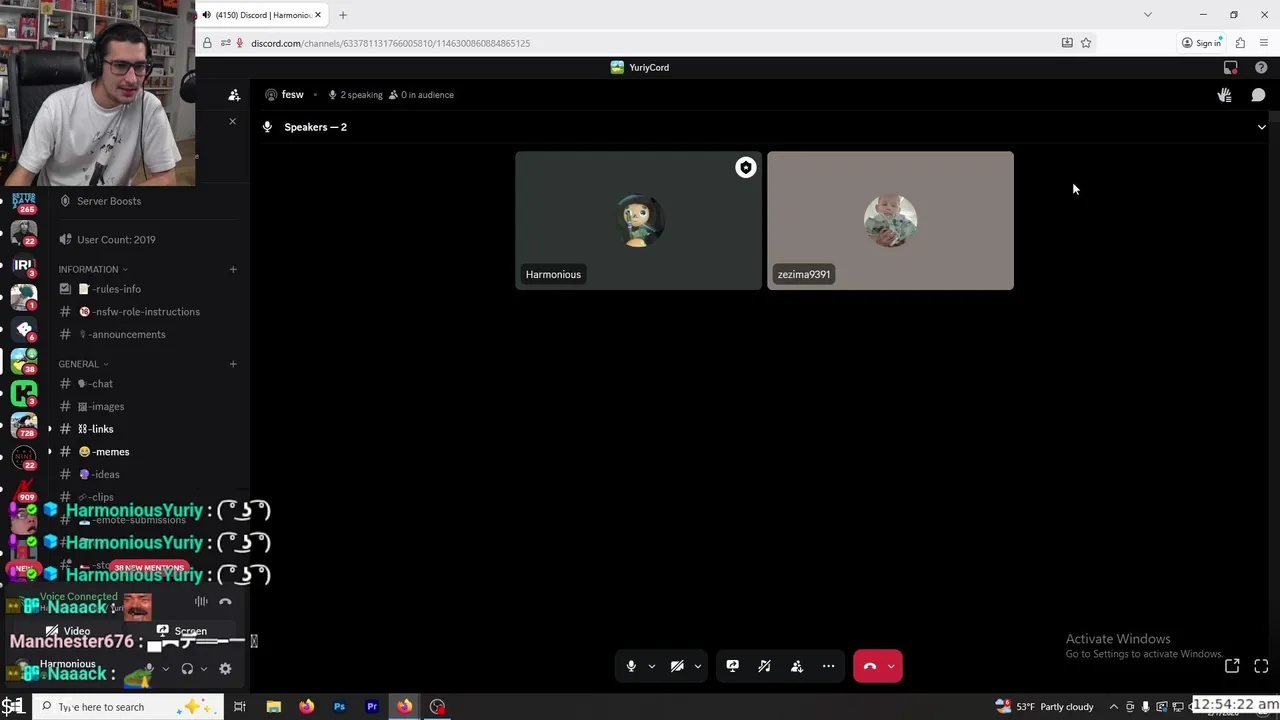Select Harmonious speaker tile

coord(638,220)
